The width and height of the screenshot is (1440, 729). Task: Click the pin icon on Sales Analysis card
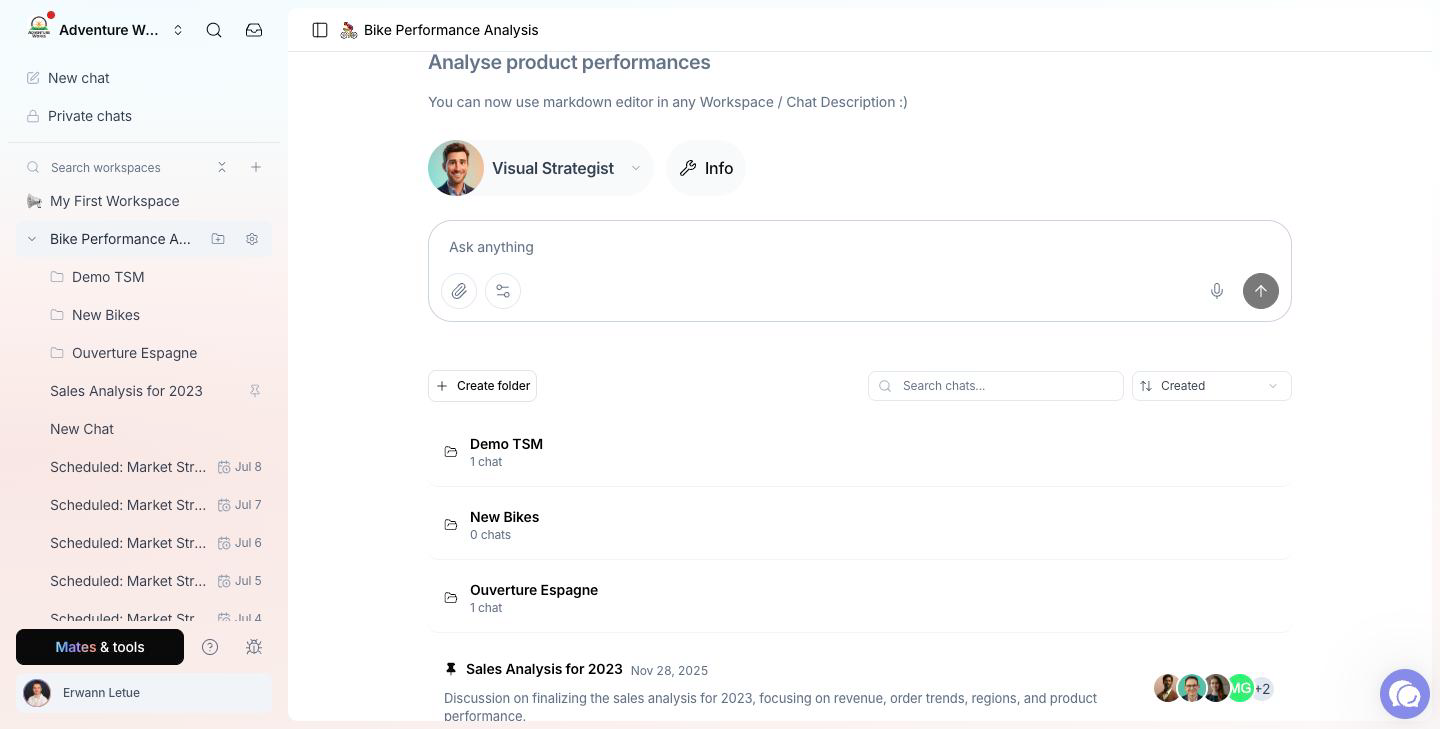451,669
